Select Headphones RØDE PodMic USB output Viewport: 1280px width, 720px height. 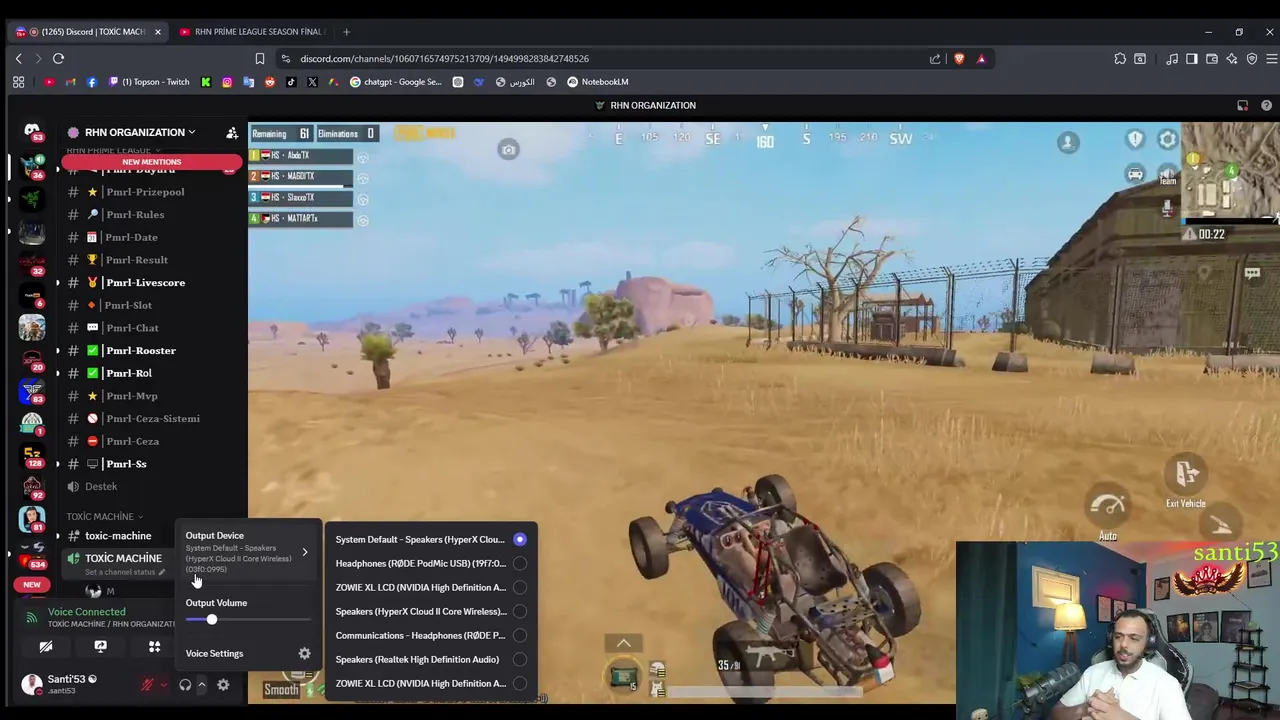coord(431,564)
